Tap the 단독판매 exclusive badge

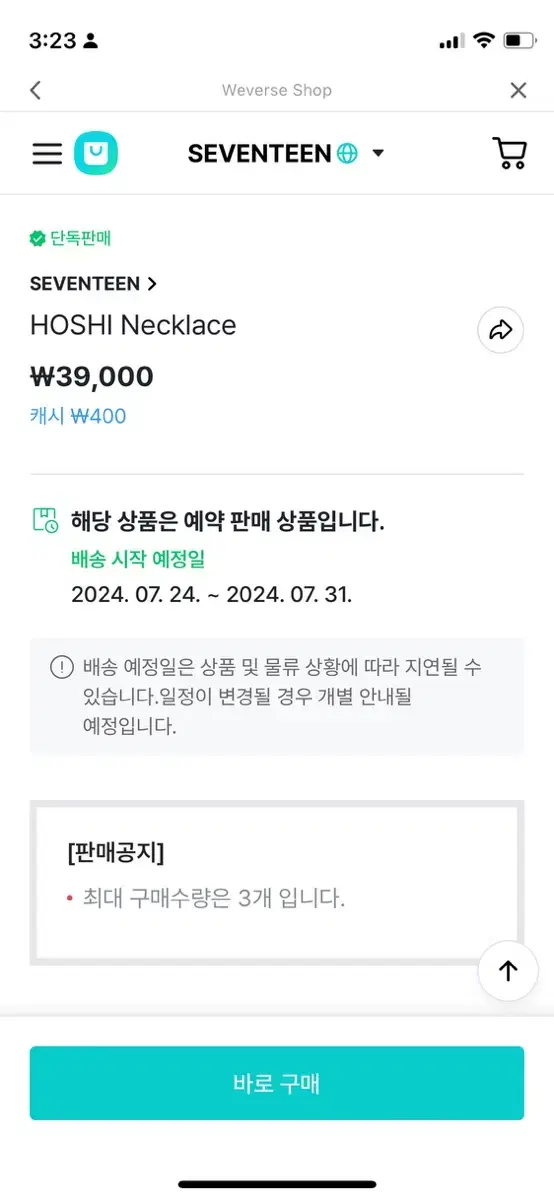(x=70, y=238)
